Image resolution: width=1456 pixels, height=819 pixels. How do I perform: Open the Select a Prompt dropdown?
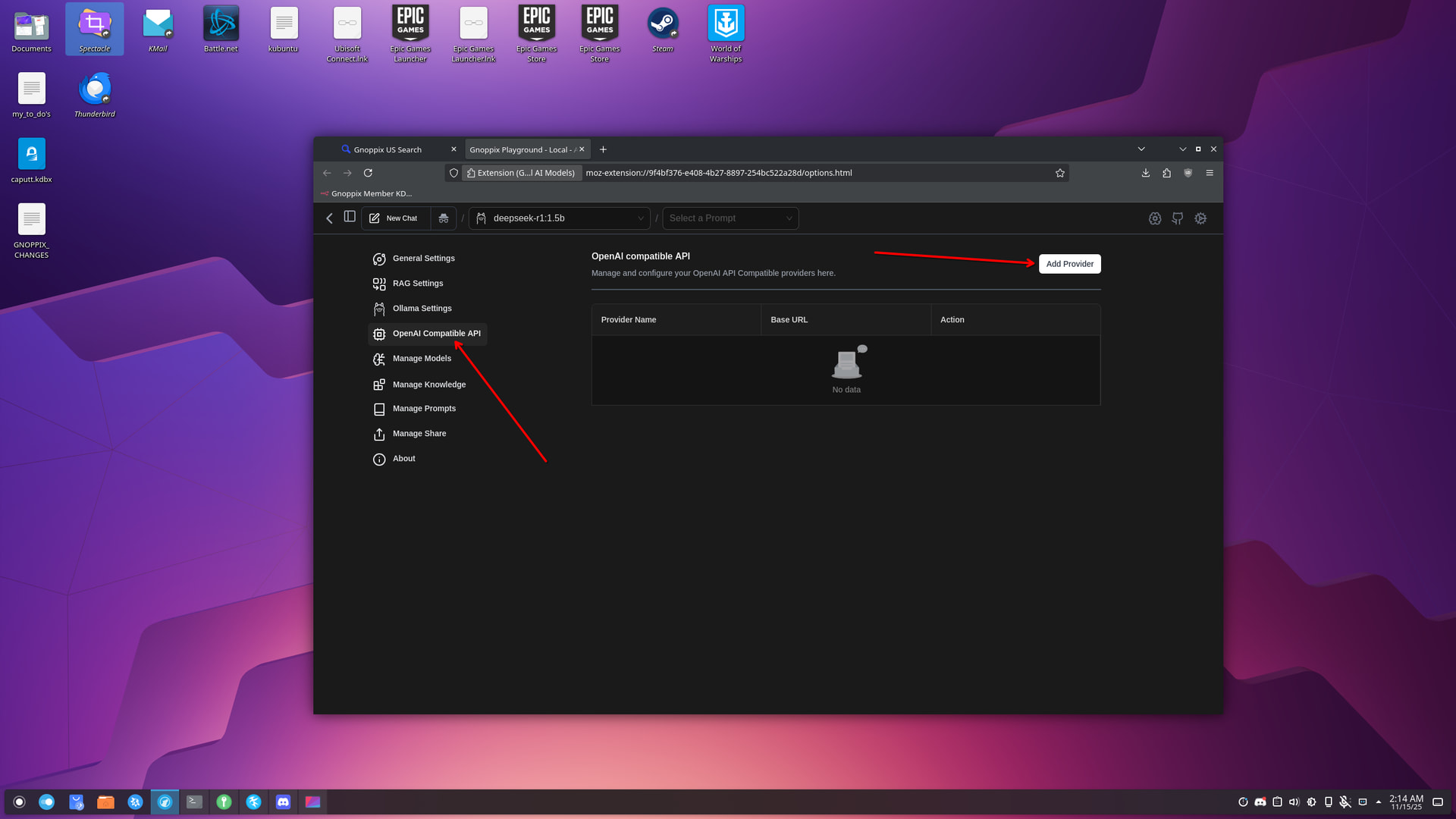730,218
